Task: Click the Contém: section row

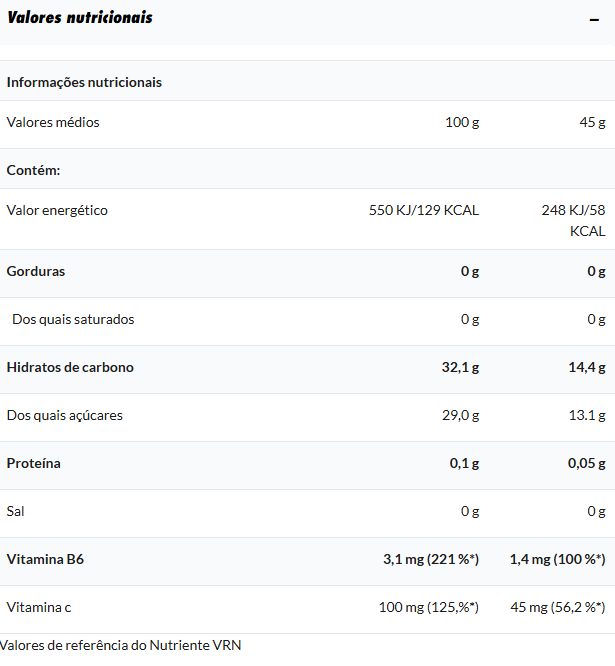Action: 308,169
